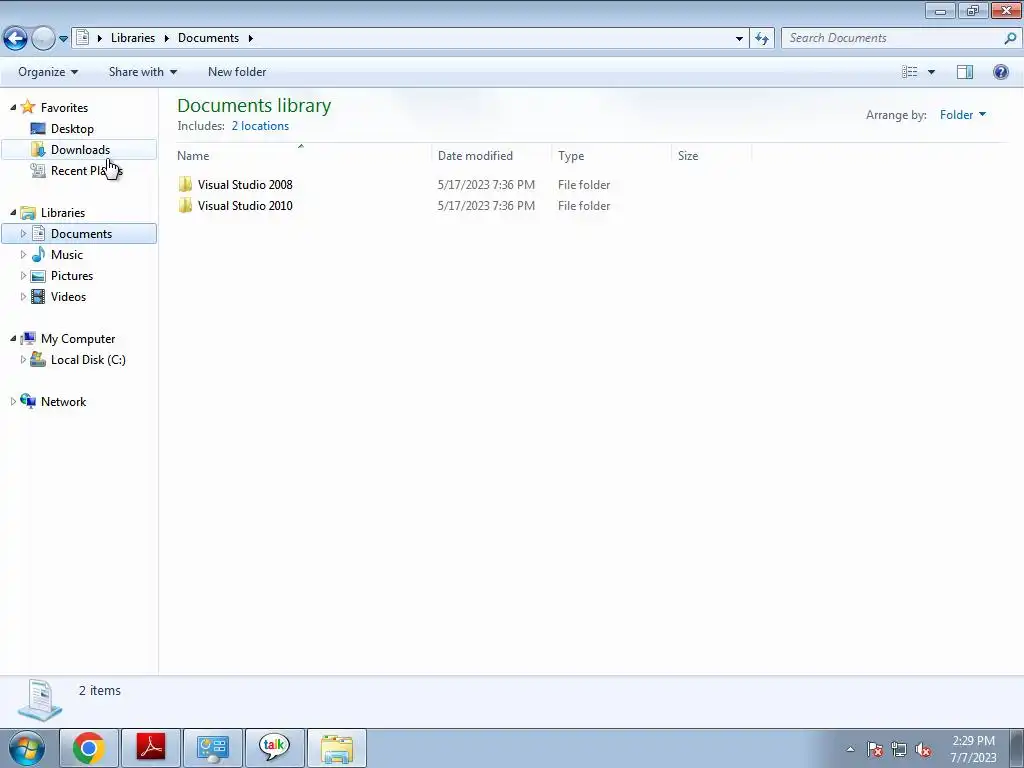Click the Windows Explorer taskbar icon

337,748
